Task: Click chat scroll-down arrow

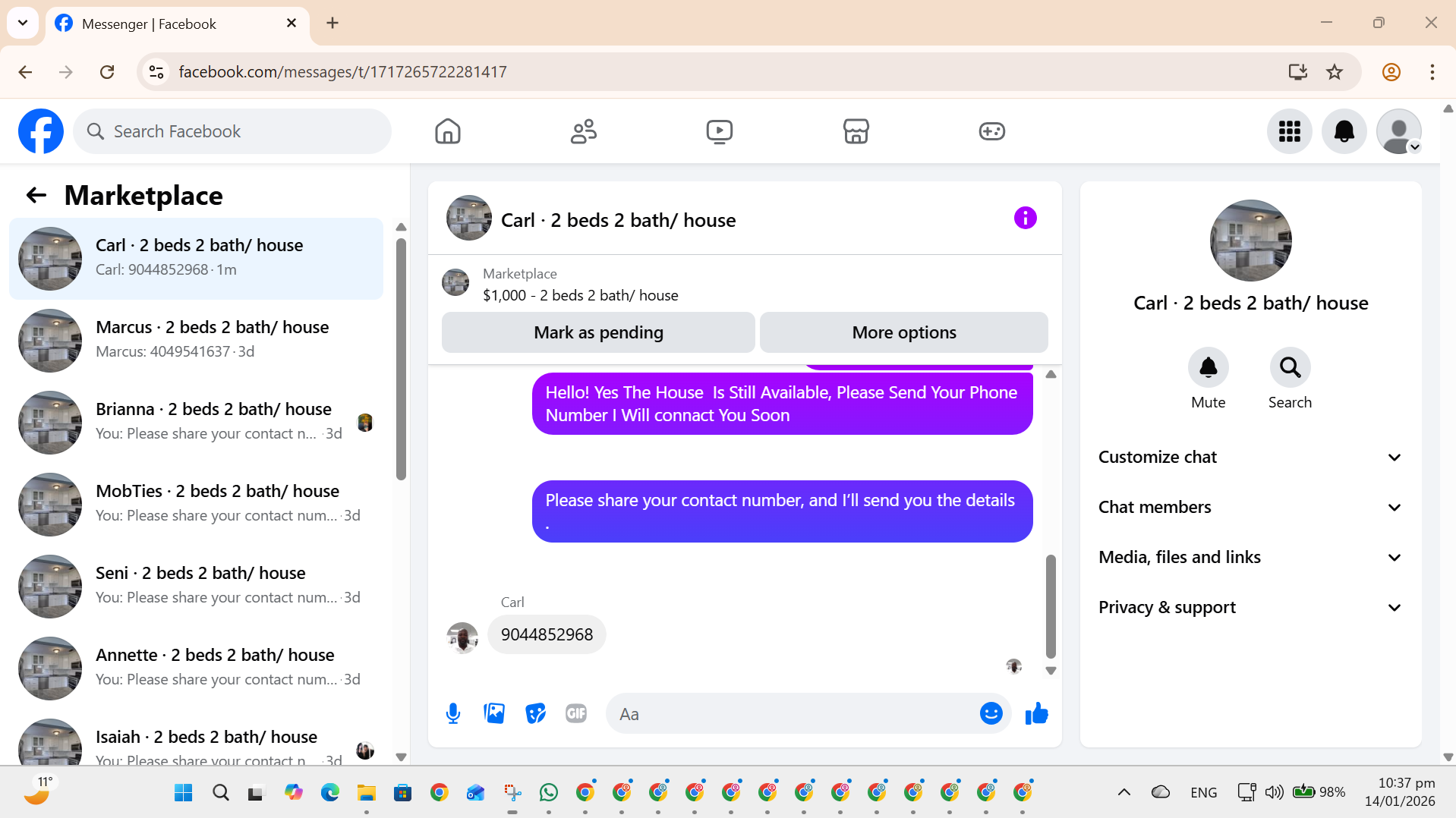Action: (1051, 671)
